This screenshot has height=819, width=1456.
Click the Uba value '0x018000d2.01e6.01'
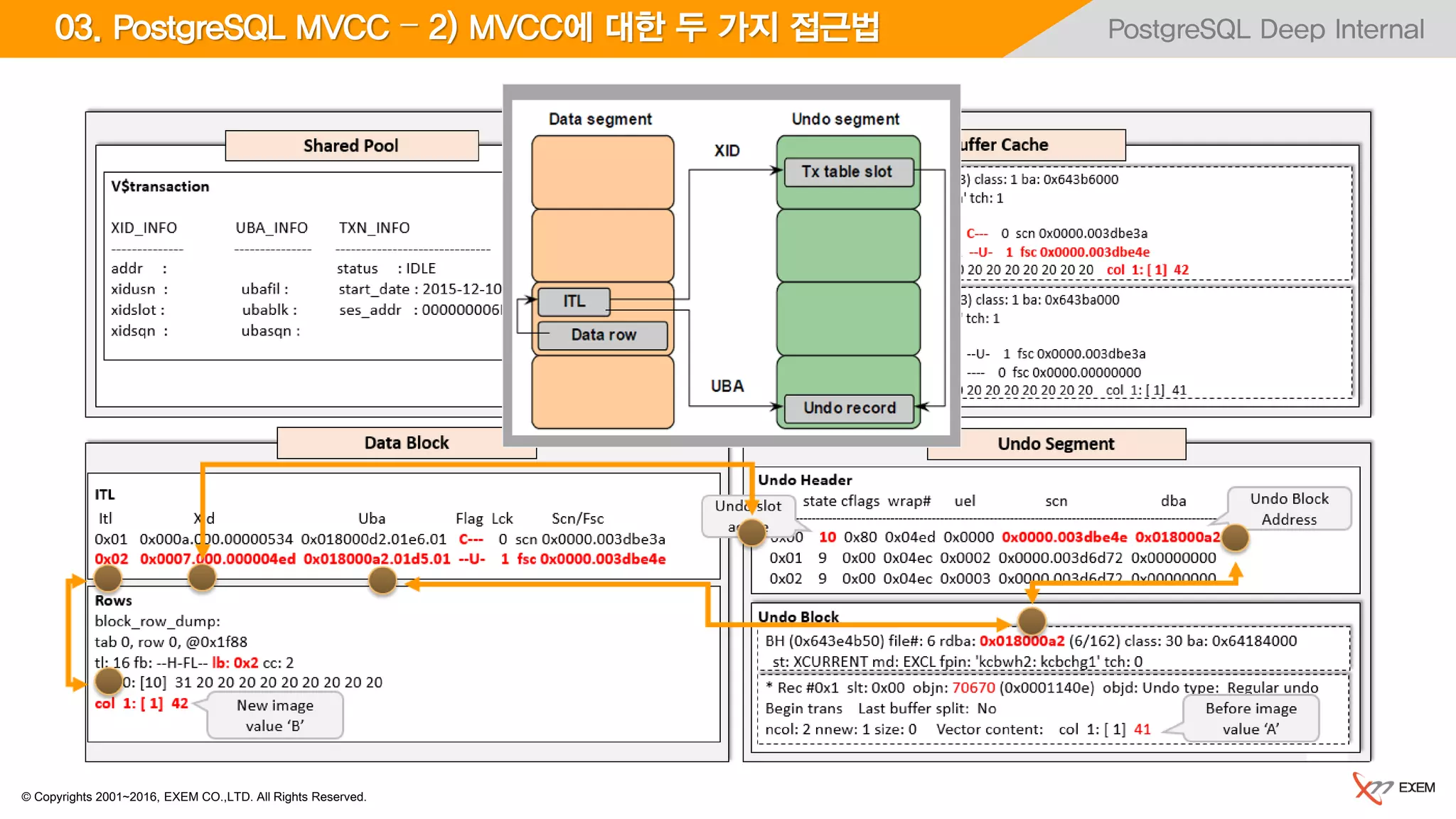coord(373,539)
